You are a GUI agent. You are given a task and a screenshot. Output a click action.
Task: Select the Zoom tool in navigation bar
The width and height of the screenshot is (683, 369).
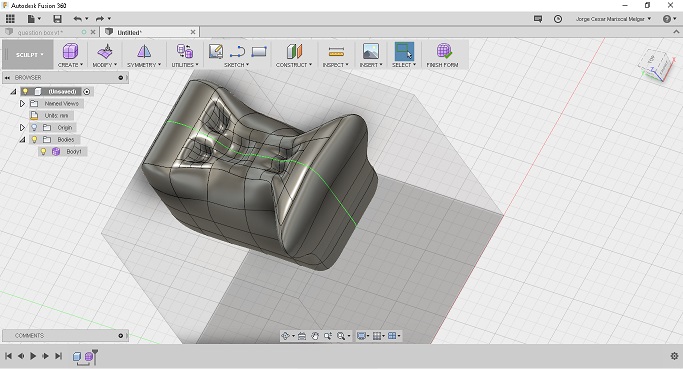tap(328, 335)
